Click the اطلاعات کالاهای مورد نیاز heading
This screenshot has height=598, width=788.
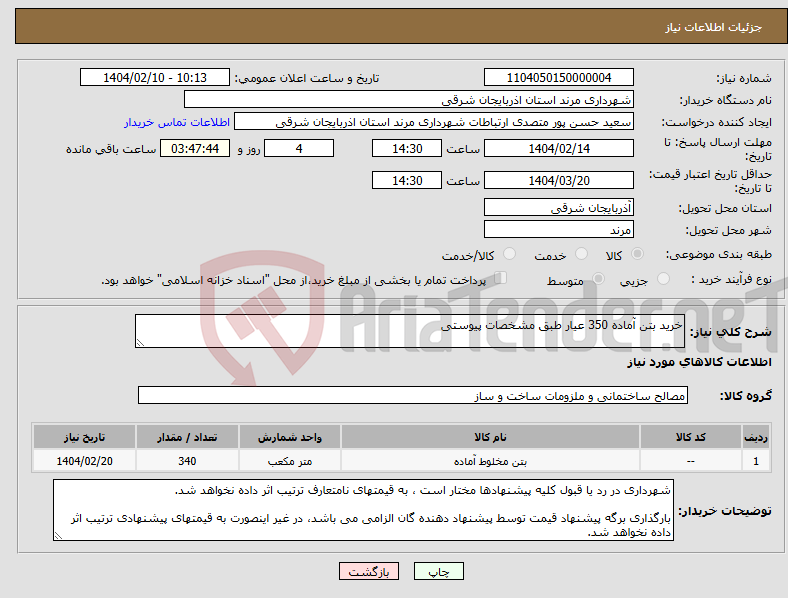pos(699,362)
